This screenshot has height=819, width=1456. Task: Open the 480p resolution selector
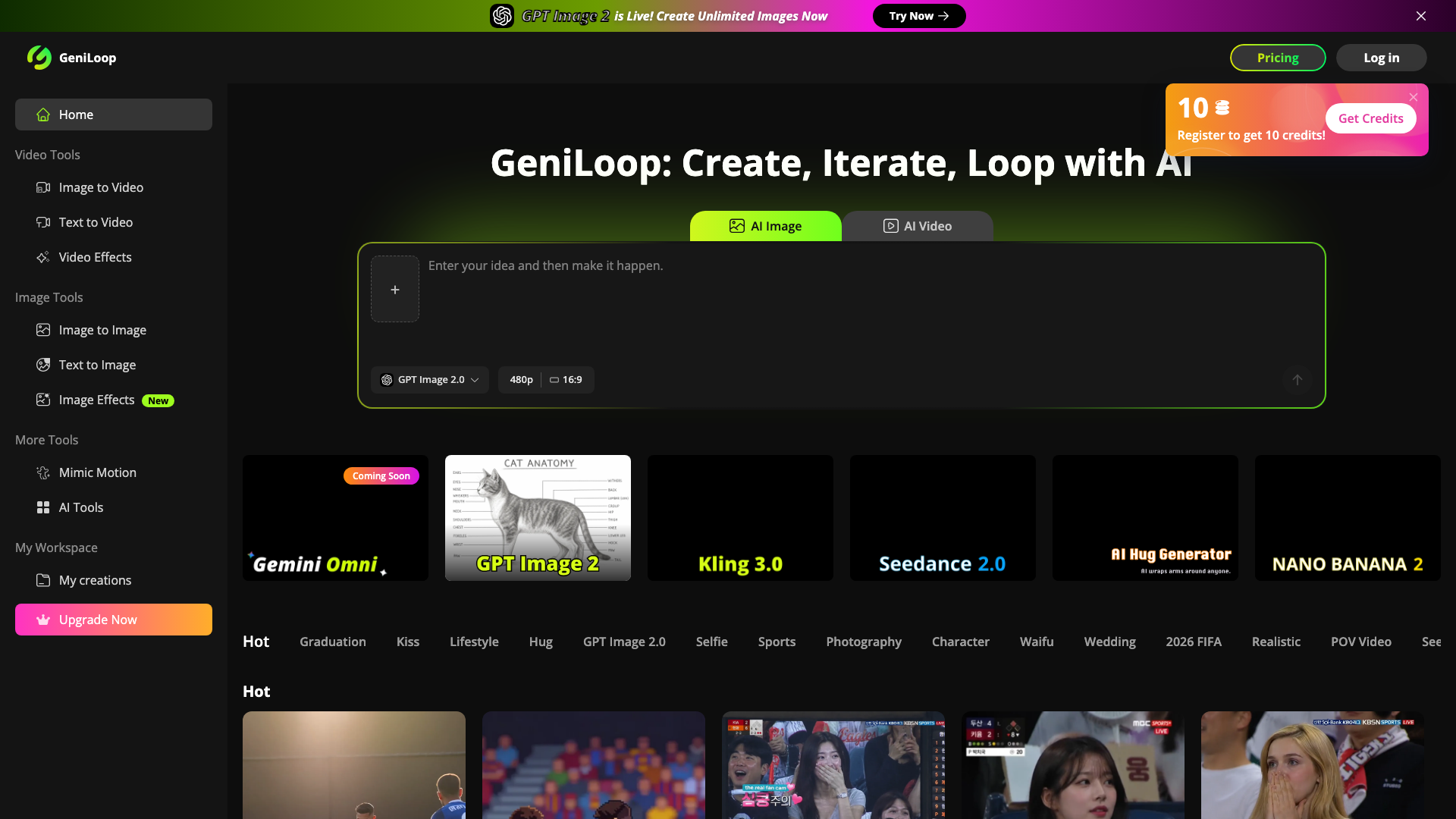pos(521,380)
